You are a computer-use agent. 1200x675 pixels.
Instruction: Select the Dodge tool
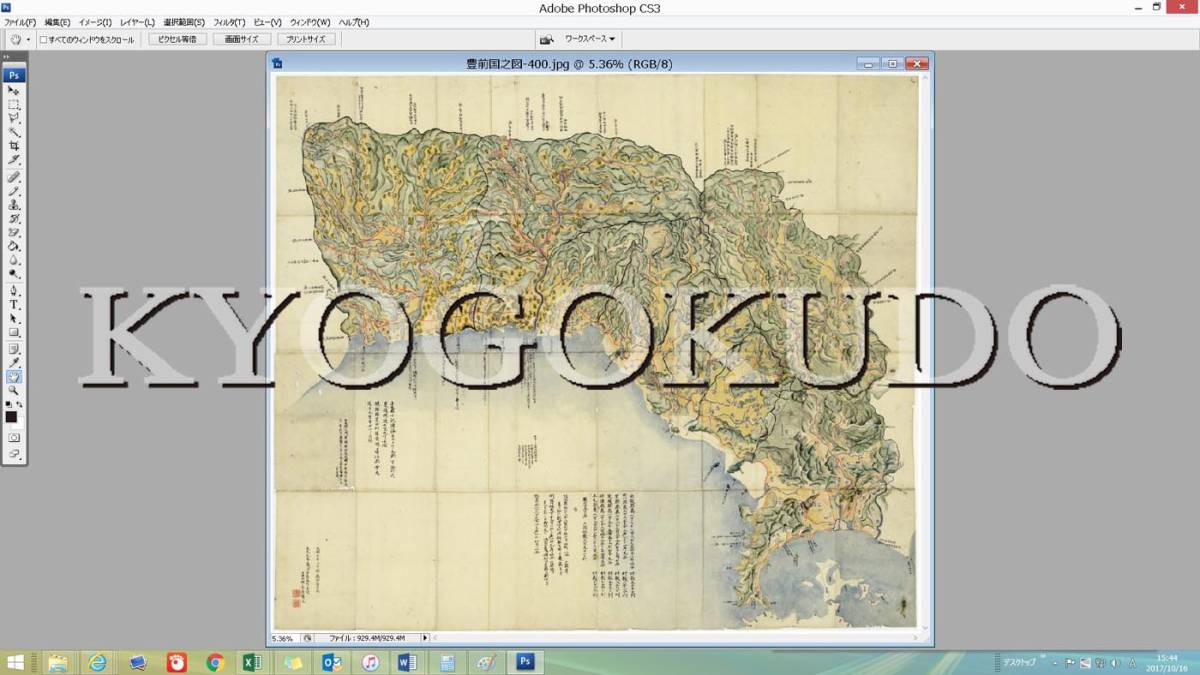[x=14, y=274]
